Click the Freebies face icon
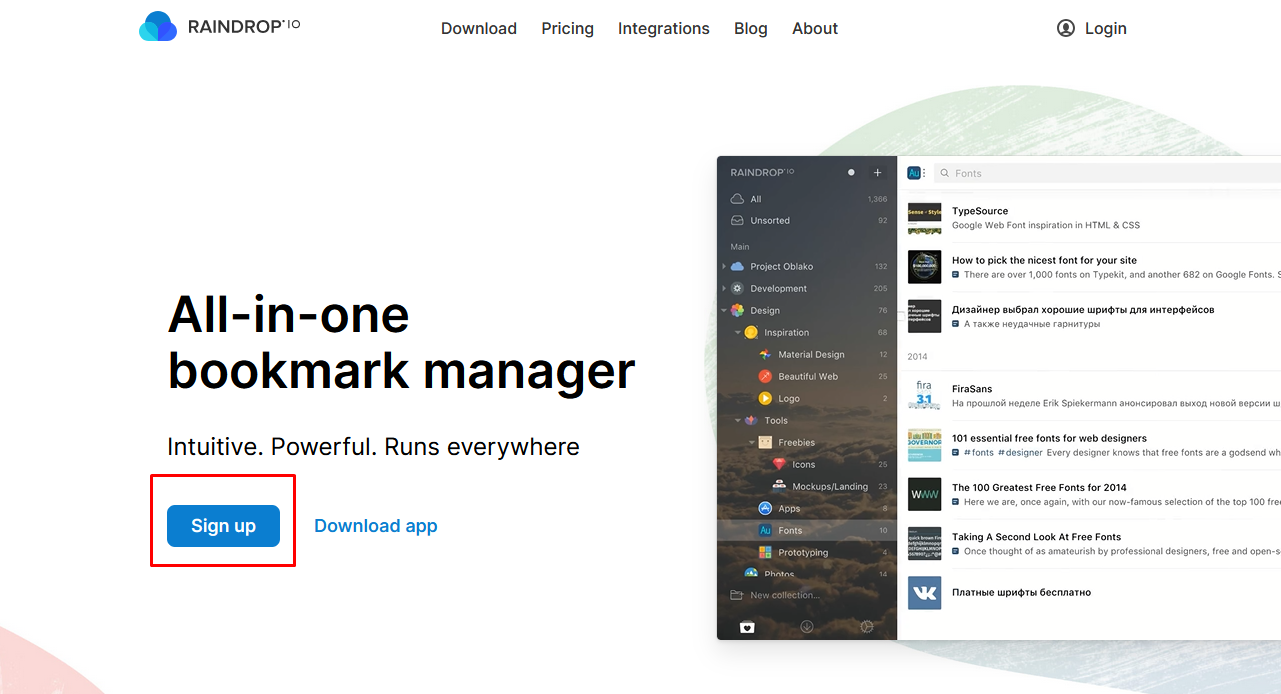This screenshot has width=1281, height=694. (x=765, y=442)
